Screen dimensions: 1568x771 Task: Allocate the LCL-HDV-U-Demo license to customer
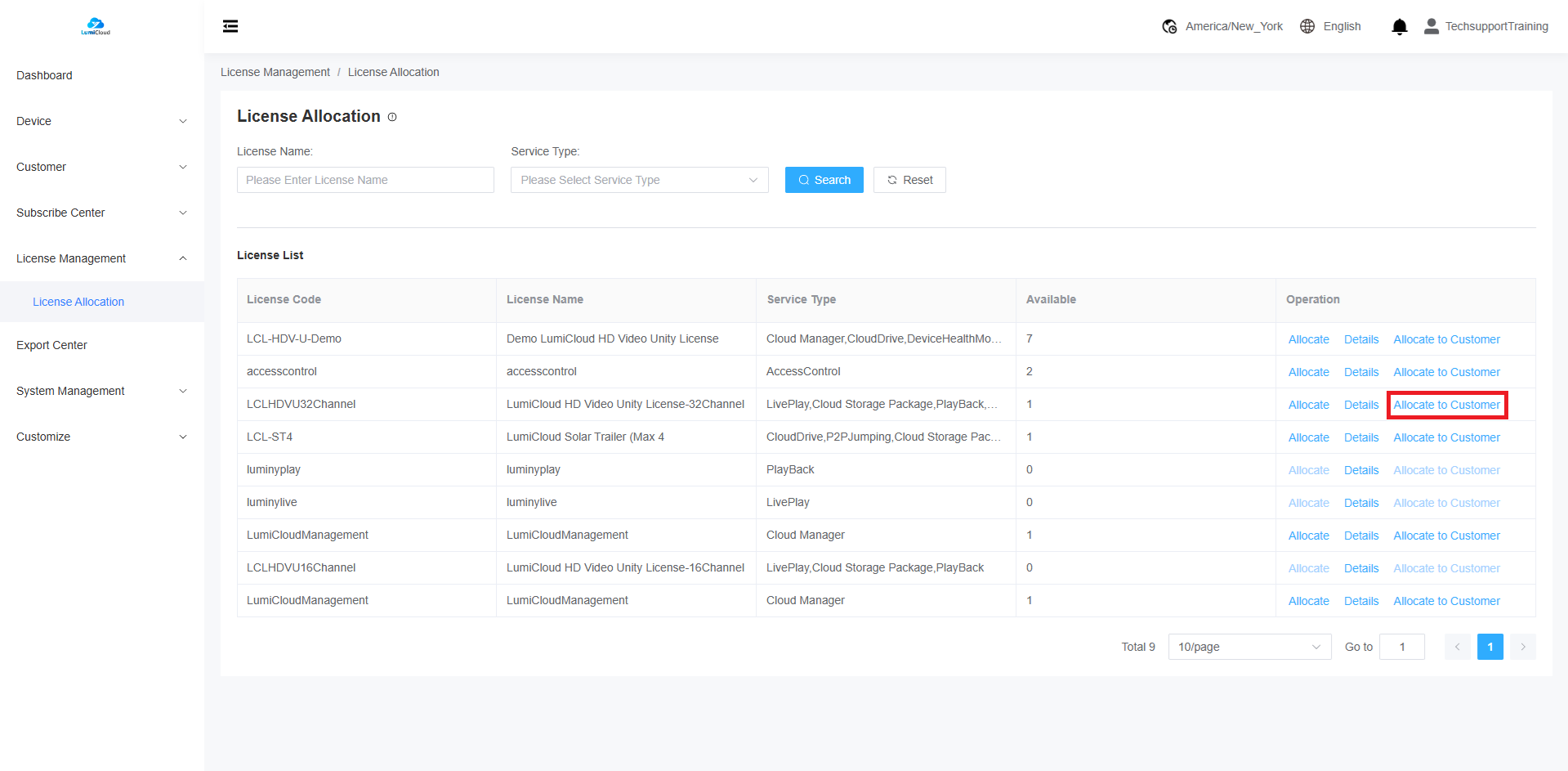click(1446, 339)
